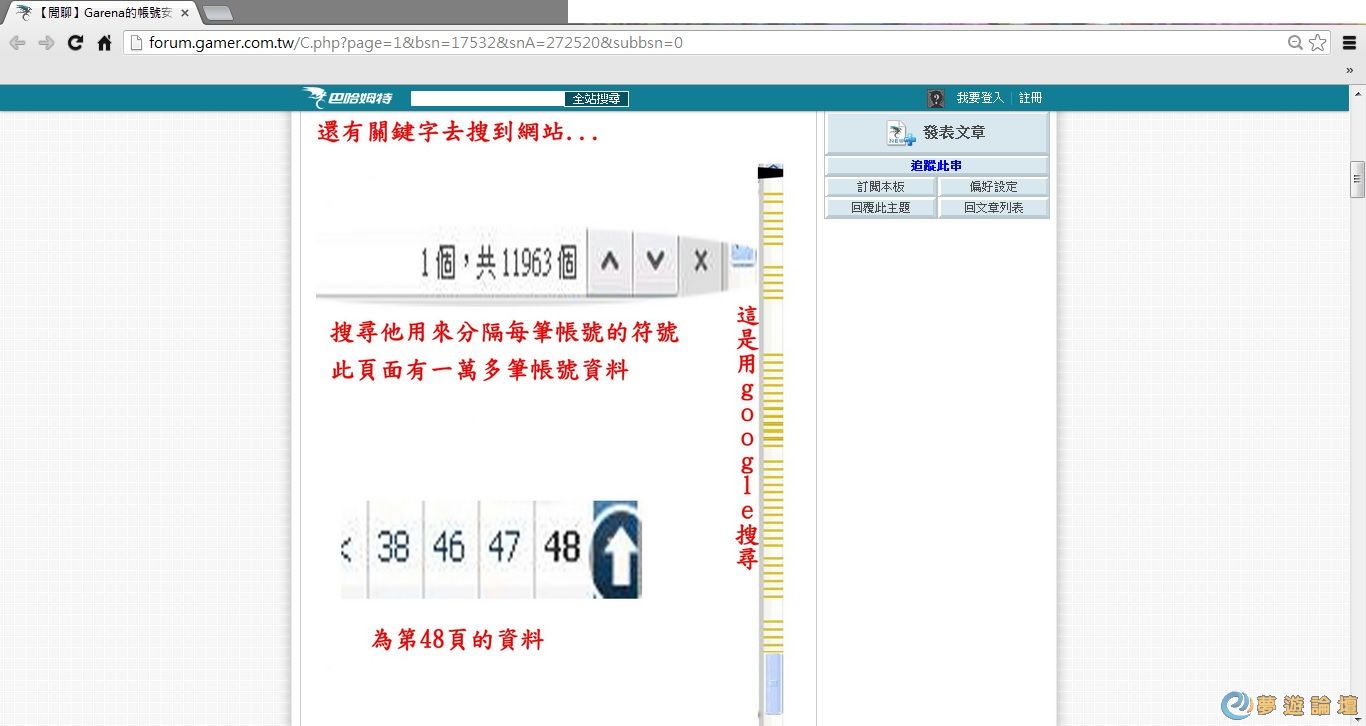Subscribe to the board with 訂閱本板

pos(879,185)
